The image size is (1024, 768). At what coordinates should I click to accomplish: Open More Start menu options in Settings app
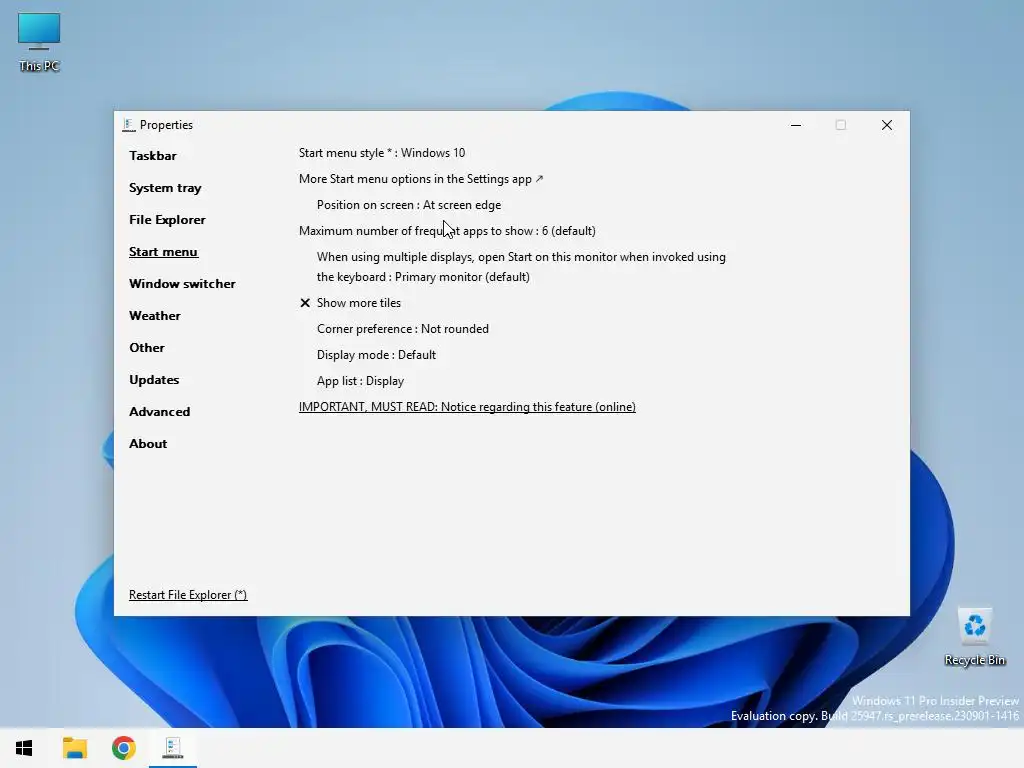click(421, 179)
